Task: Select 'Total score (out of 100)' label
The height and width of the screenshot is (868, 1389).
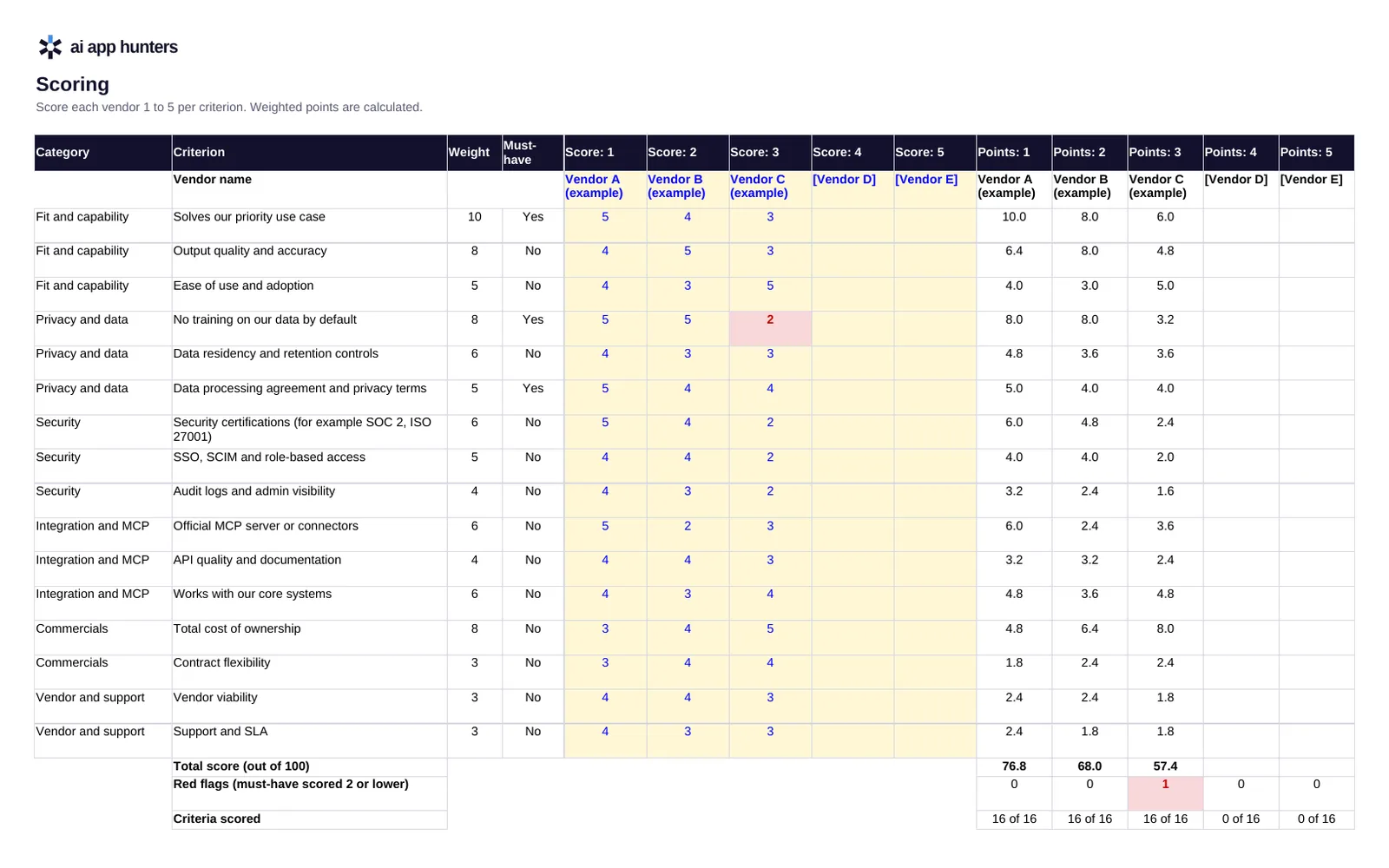Action: (x=309, y=766)
